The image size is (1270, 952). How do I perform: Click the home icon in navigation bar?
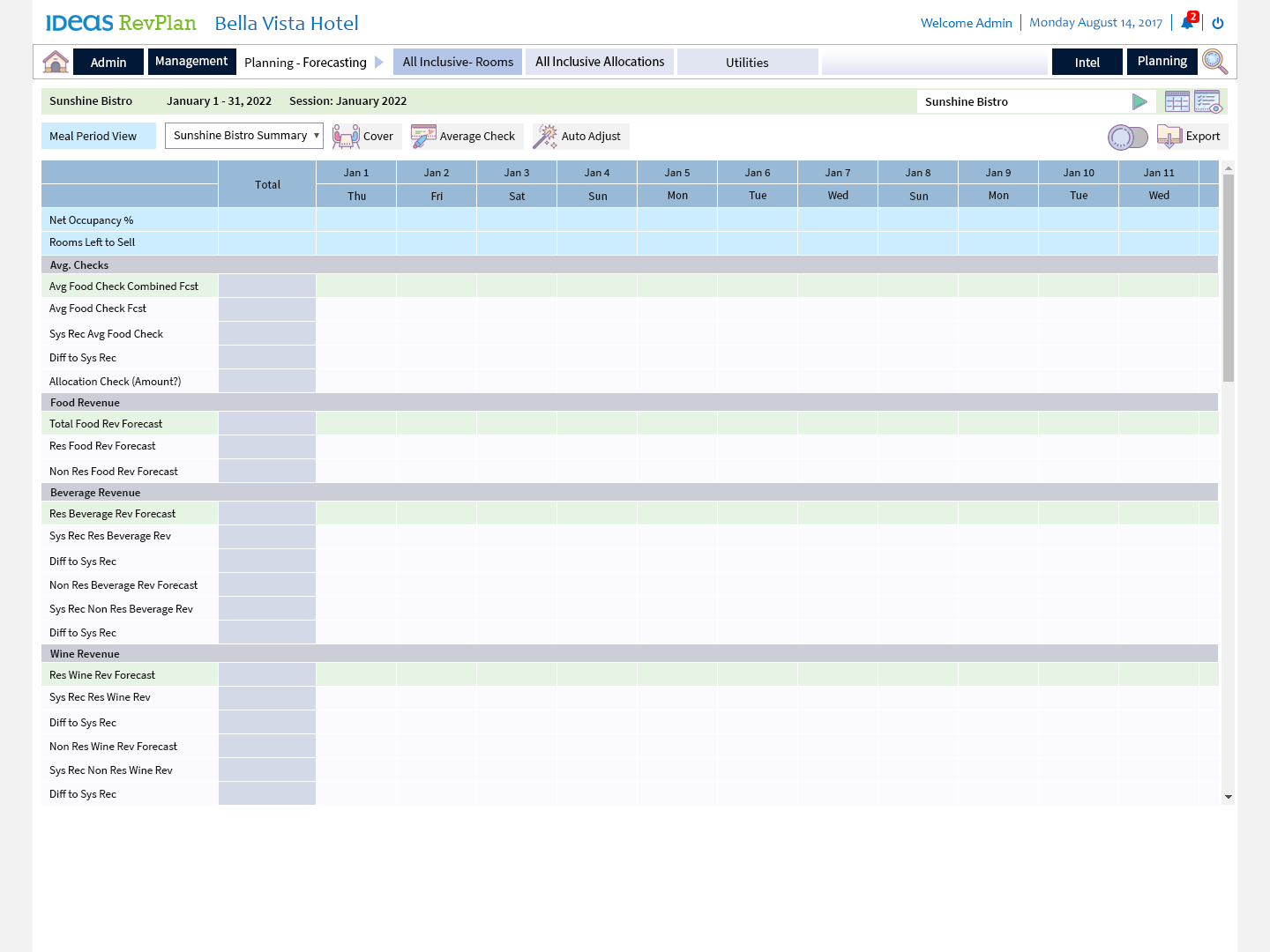[56, 62]
